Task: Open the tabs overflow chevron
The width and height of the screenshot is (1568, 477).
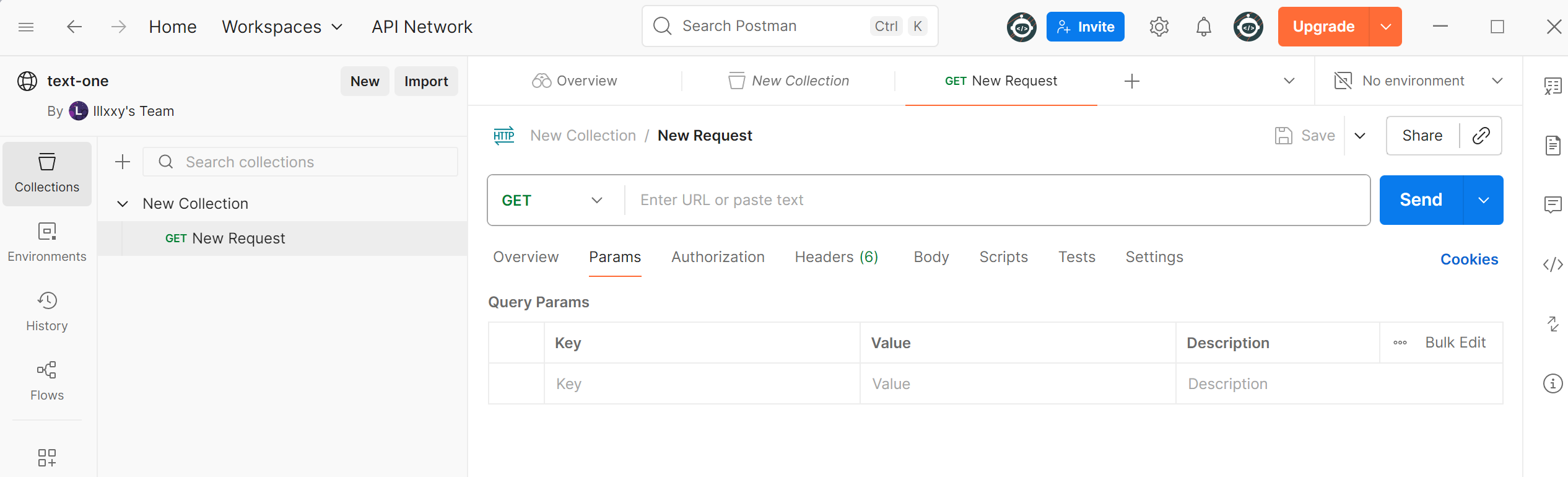Action: [x=1289, y=81]
